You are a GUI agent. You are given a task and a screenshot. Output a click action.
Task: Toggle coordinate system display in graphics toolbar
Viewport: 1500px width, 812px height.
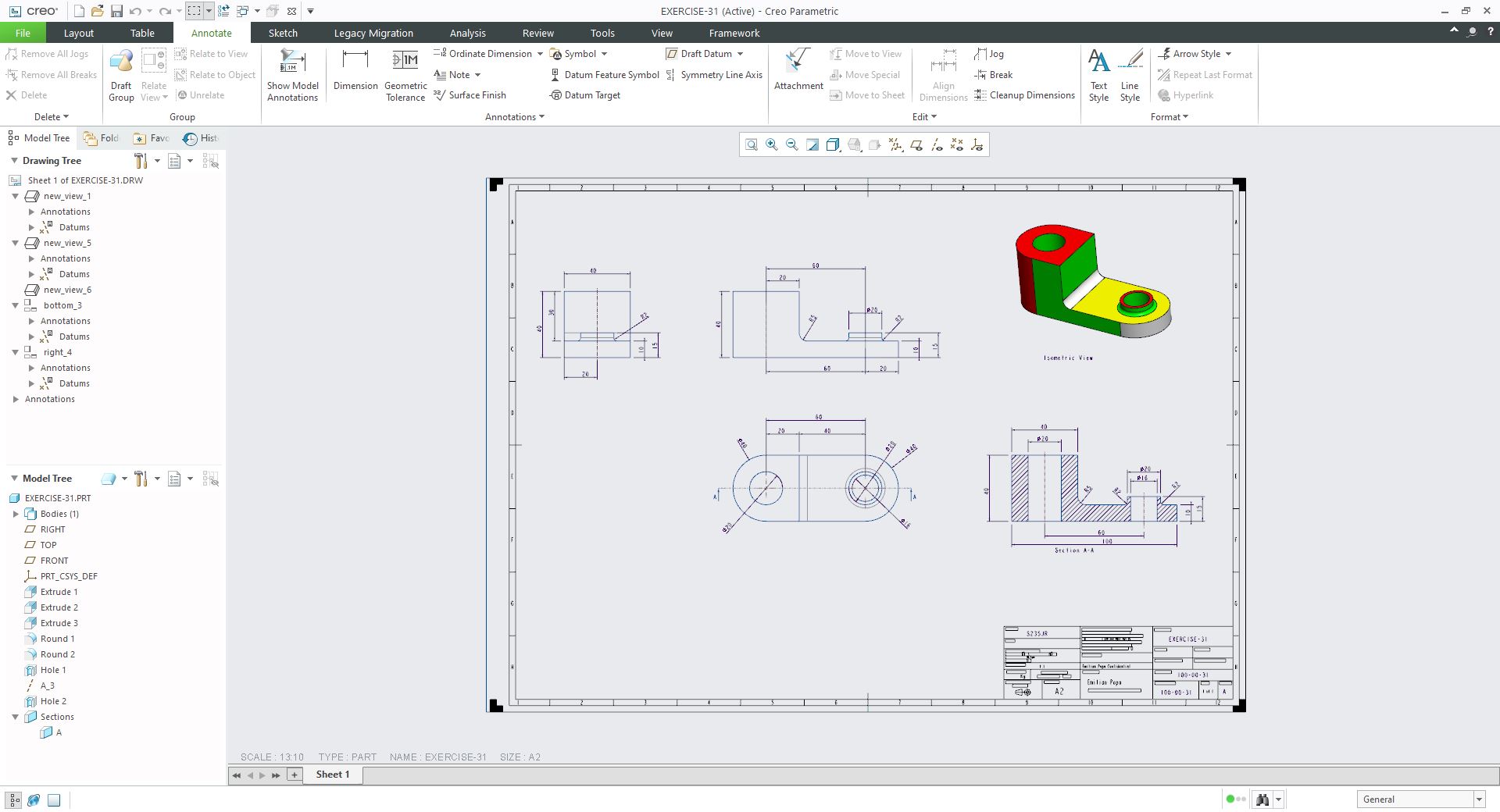pos(977,144)
